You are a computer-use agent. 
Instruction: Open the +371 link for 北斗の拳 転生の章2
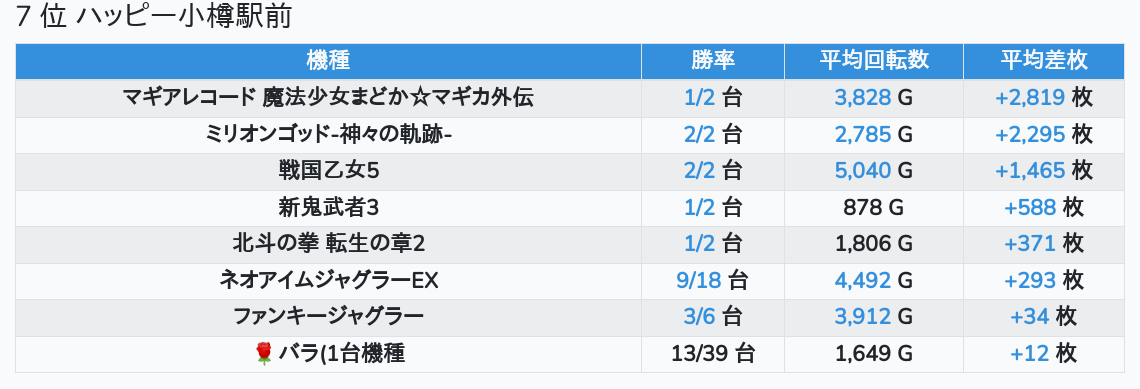tap(1030, 244)
